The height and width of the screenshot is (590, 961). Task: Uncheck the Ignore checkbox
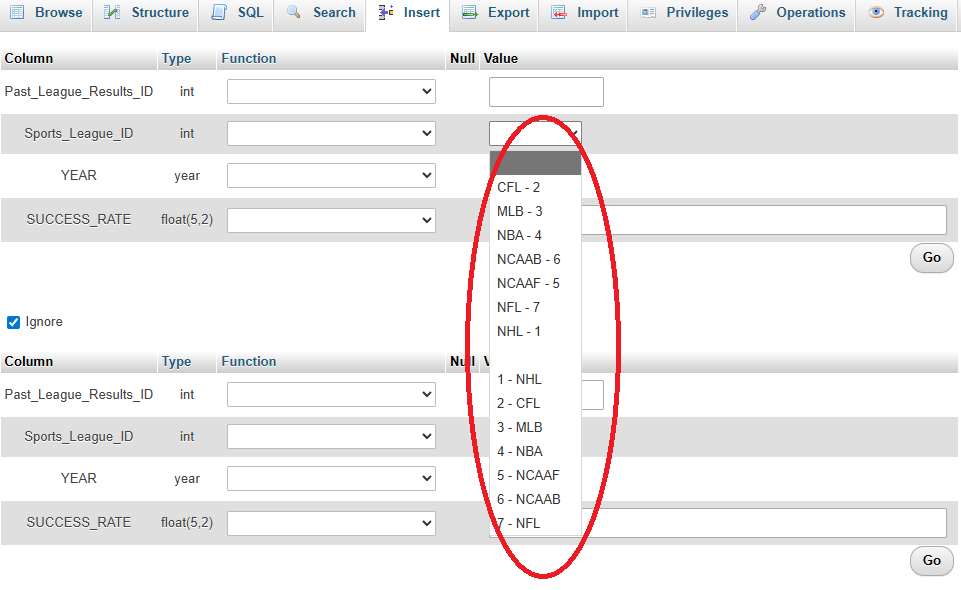[14, 322]
